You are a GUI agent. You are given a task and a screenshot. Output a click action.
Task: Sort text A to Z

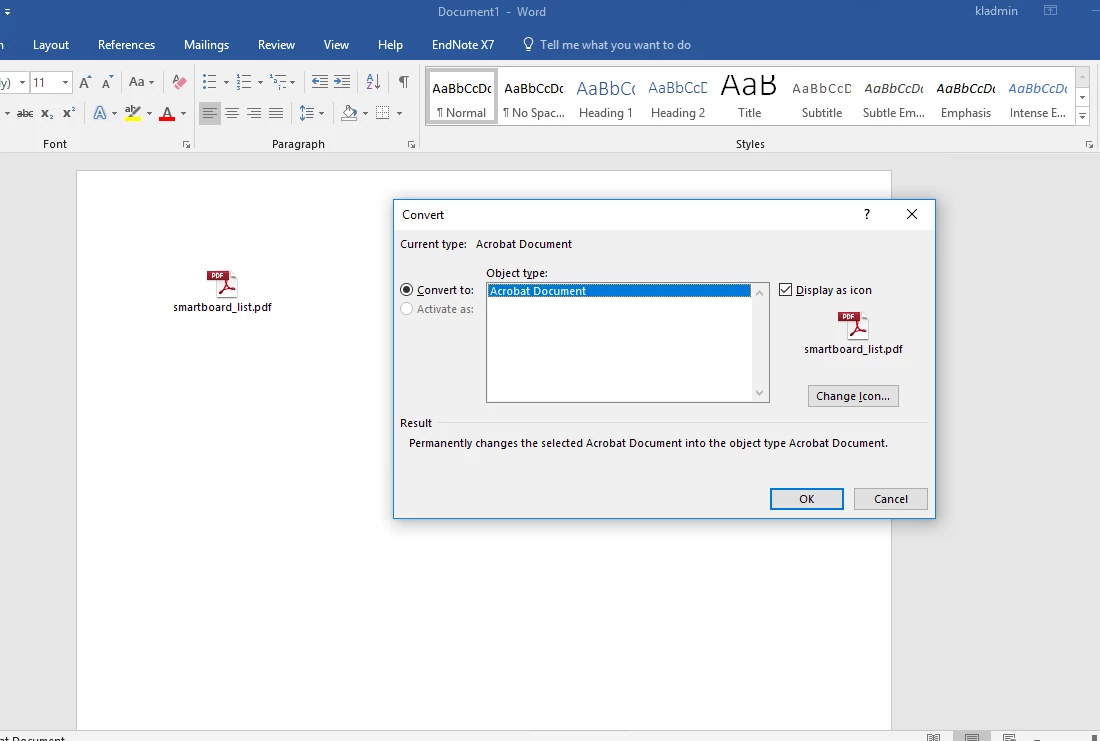373,82
